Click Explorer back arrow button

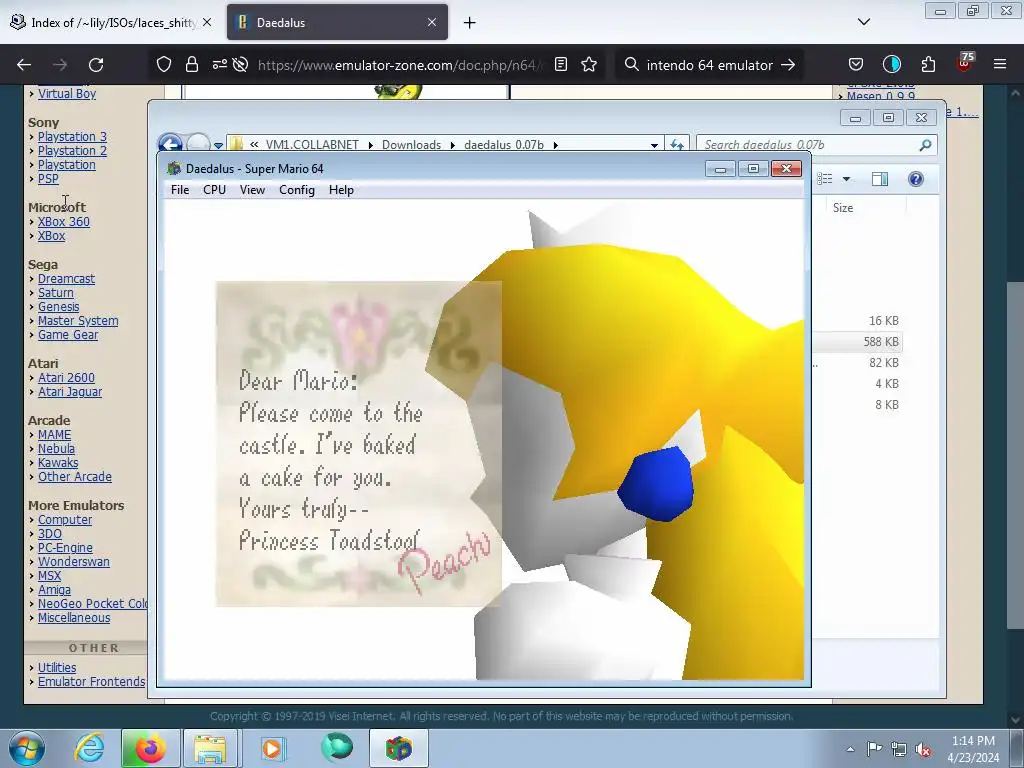170,143
